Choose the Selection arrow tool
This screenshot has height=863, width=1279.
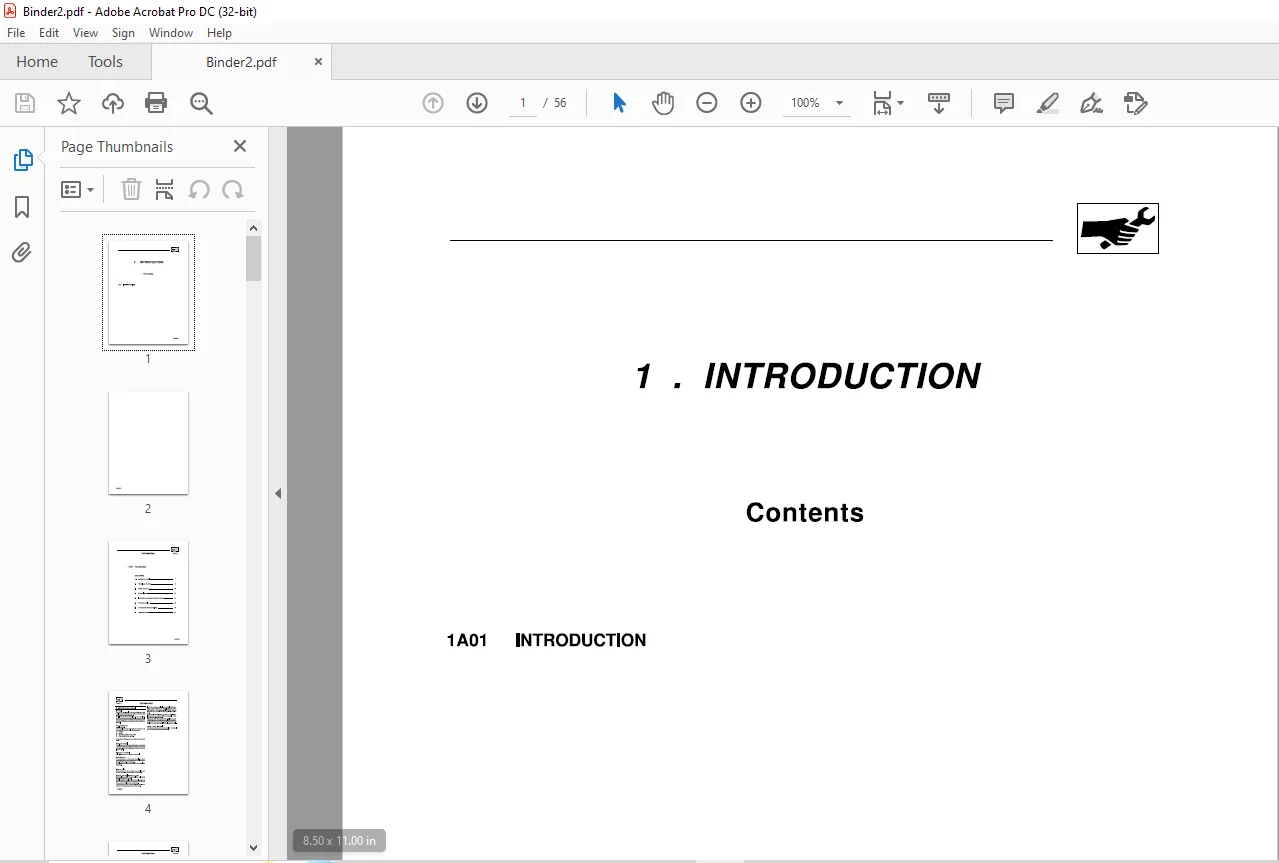tap(619, 103)
